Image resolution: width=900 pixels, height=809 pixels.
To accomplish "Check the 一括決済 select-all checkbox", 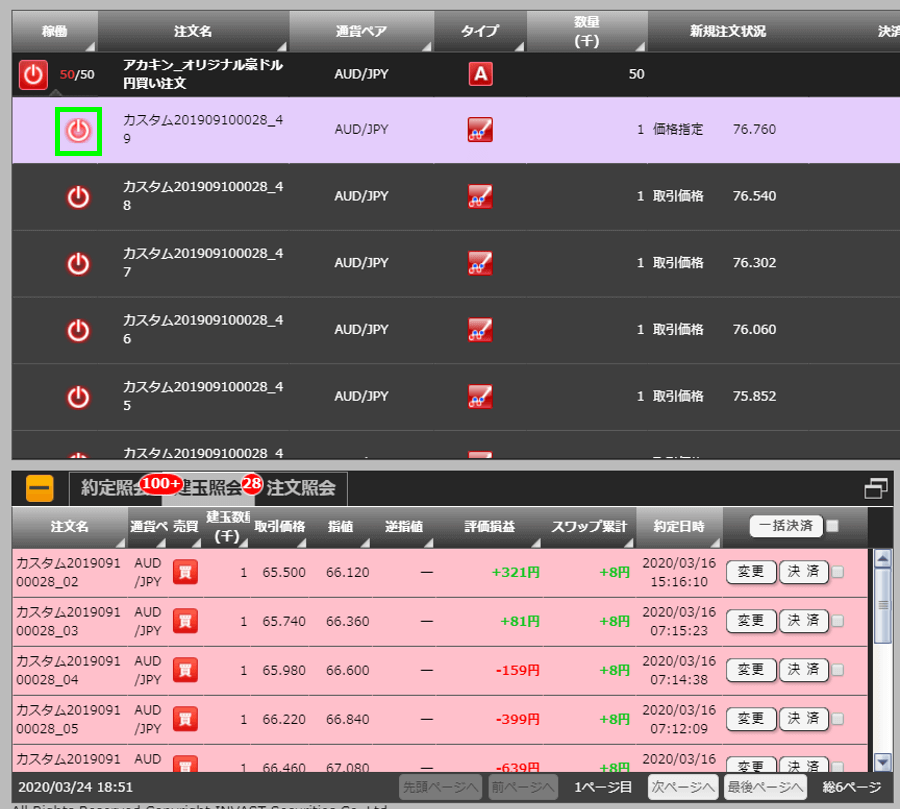I will click(833, 526).
